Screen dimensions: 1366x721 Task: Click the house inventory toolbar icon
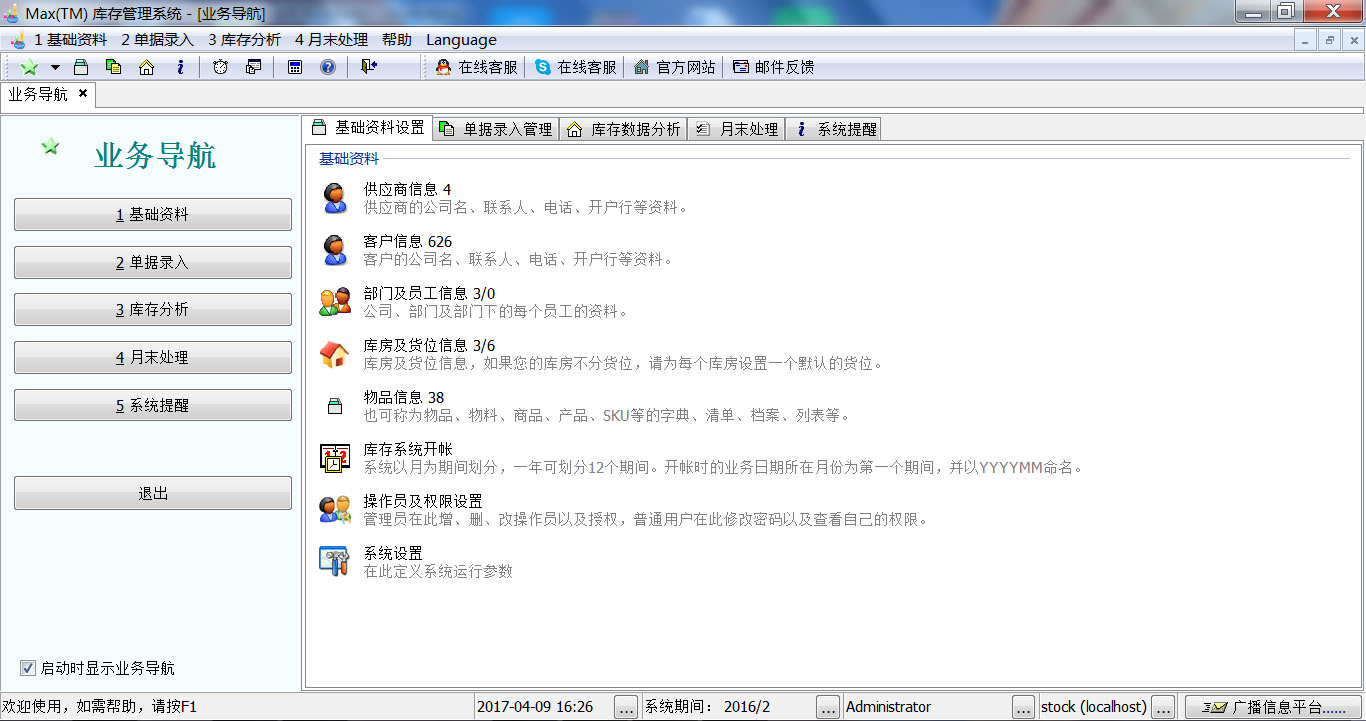(x=146, y=67)
